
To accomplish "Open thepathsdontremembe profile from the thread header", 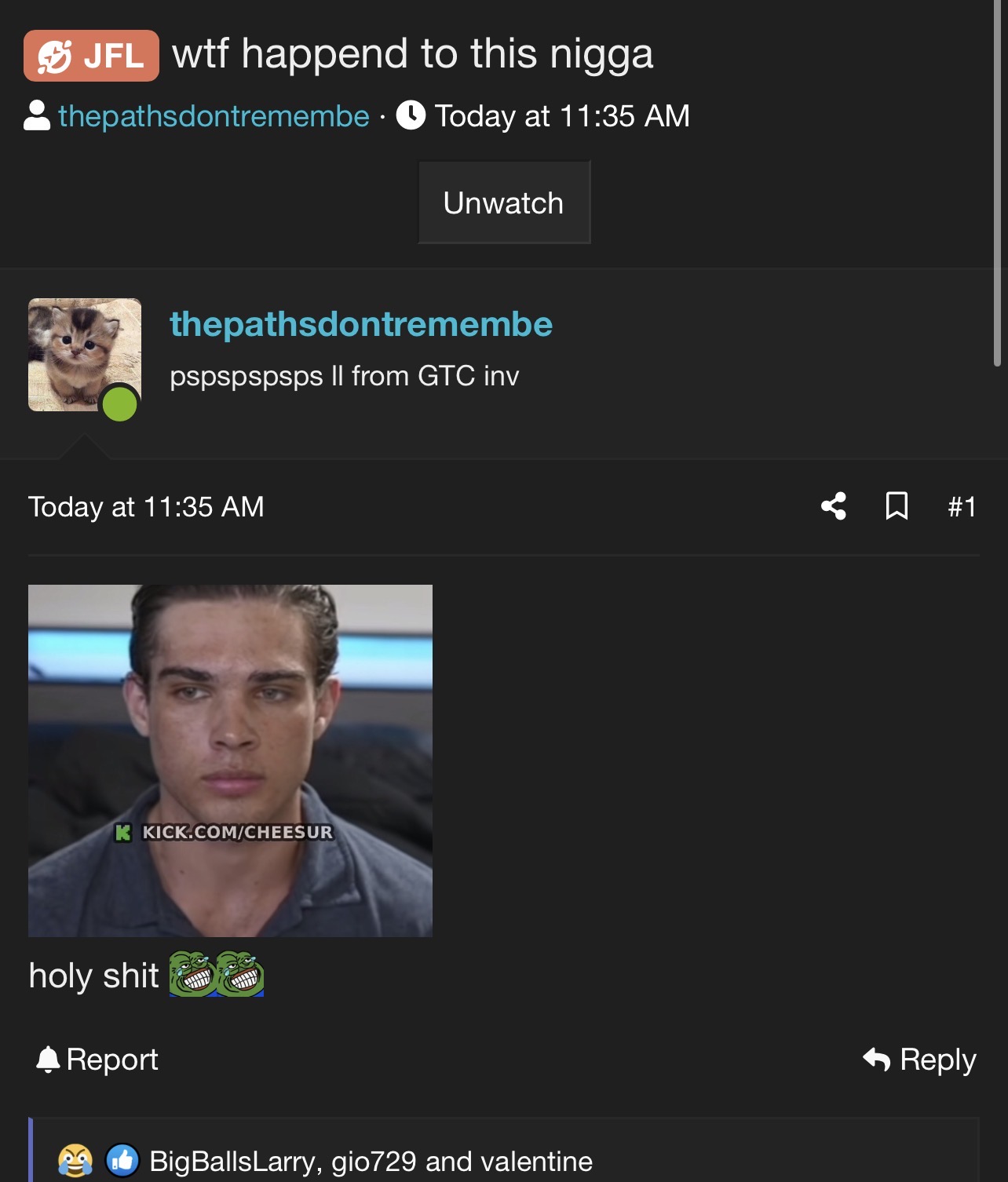I will coord(214,116).
